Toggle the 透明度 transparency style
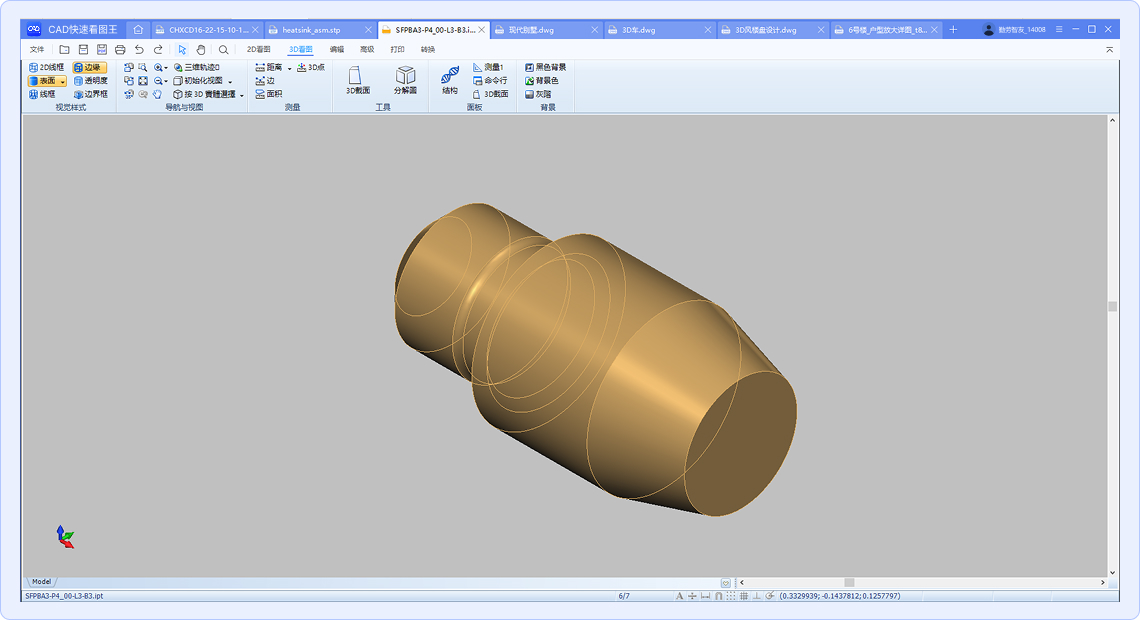The height and width of the screenshot is (620, 1140). coord(91,81)
